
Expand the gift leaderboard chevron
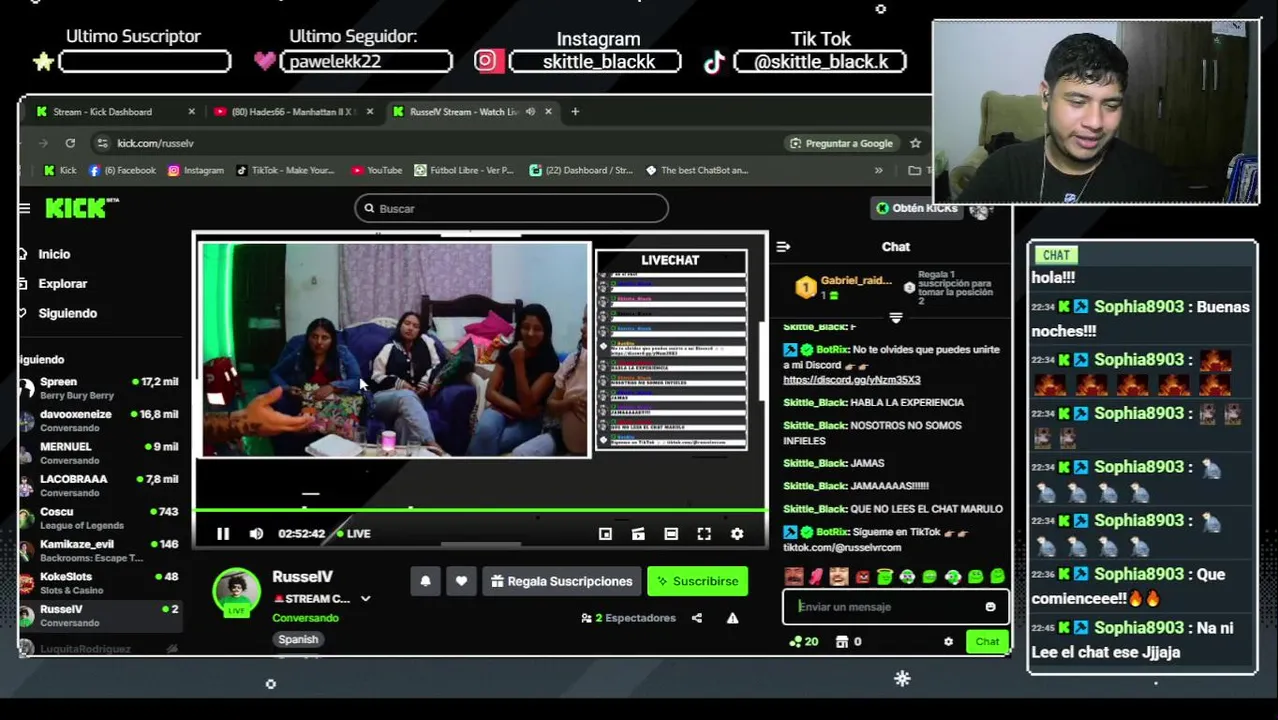(895, 317)
